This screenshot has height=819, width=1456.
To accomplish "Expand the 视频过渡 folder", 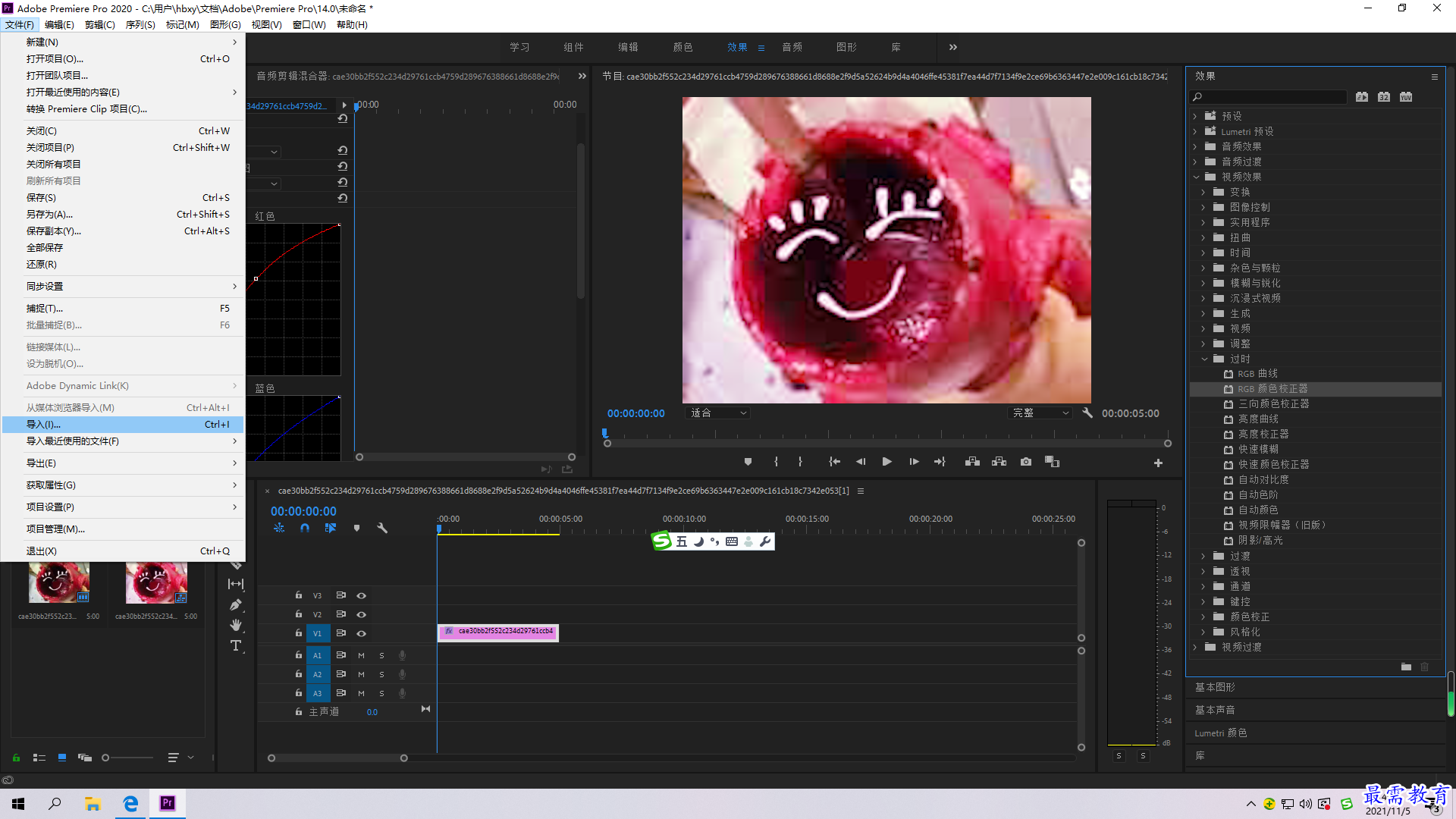I will [x=1195, y=647].
